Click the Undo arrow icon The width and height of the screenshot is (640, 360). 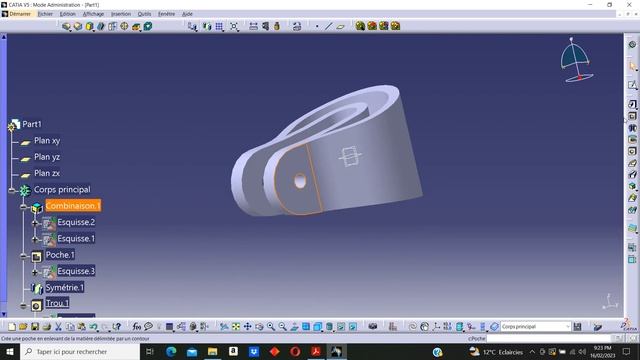[x=93, y=327]
